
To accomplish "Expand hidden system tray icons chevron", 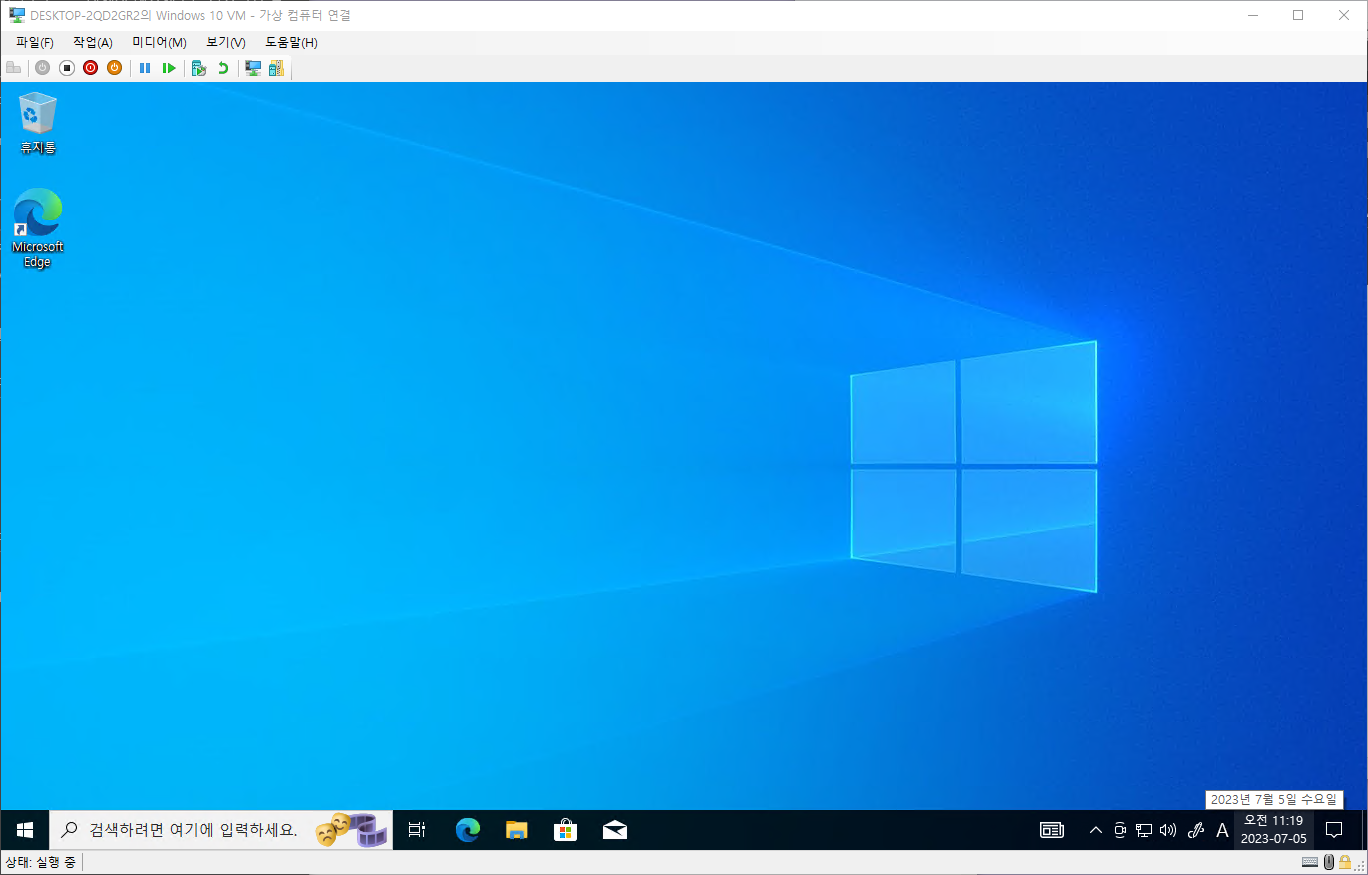I will [1096, 830].
